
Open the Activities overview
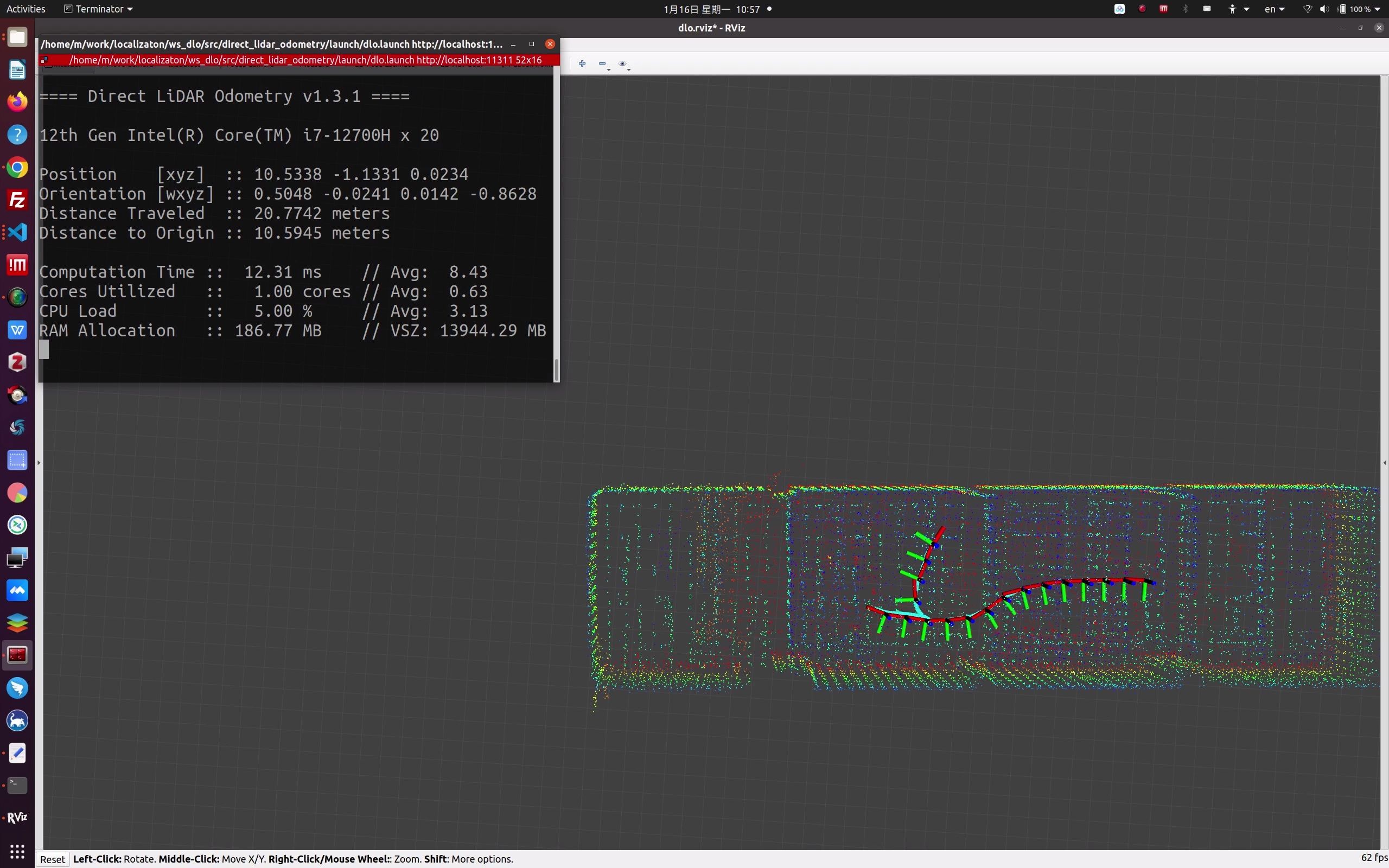pyautogui.click(x=26, y=9)
